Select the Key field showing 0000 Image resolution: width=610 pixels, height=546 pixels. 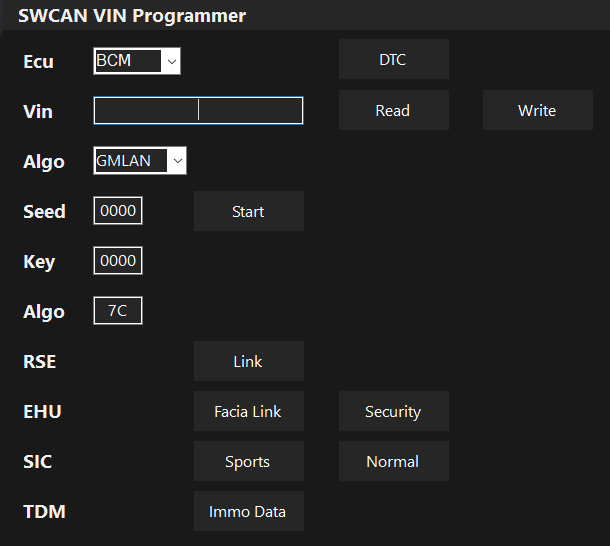point(118,260)
